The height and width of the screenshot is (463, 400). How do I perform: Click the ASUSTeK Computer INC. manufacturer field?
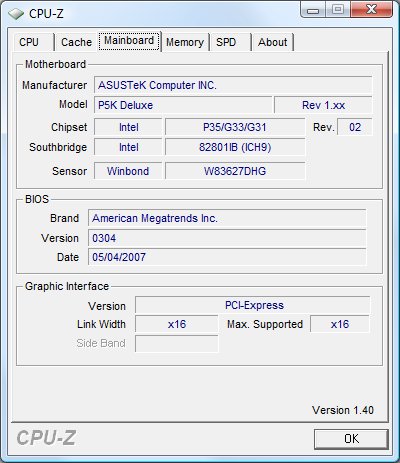(x=233, y=85)
